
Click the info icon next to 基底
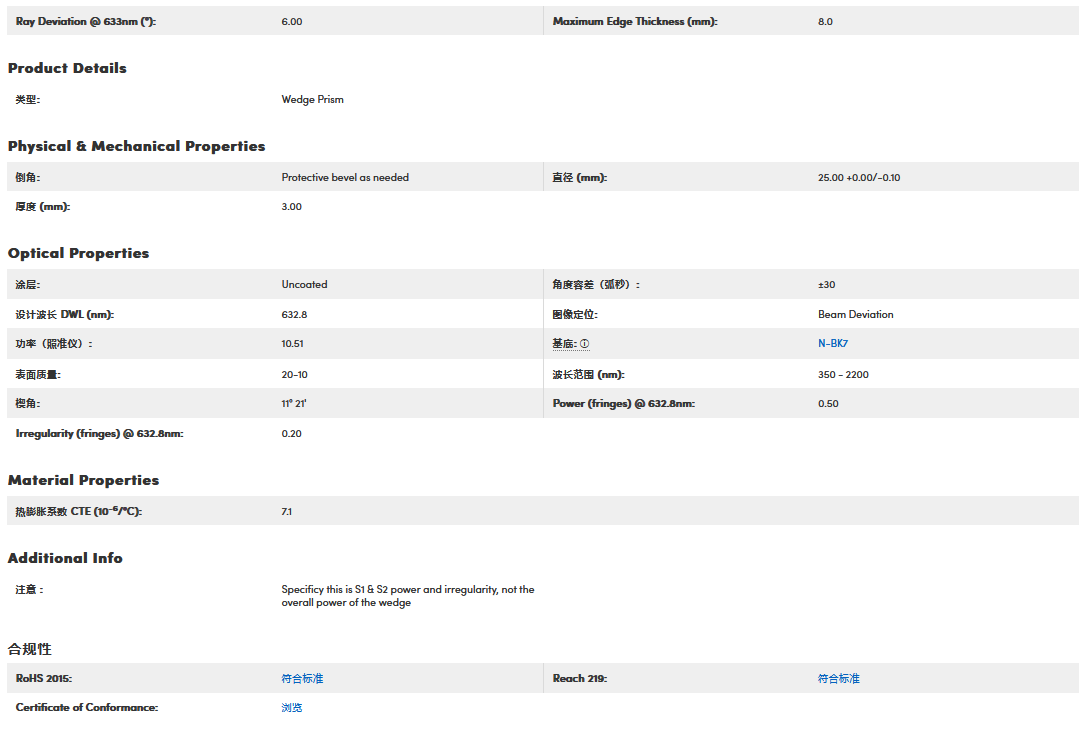pos(585,344)
